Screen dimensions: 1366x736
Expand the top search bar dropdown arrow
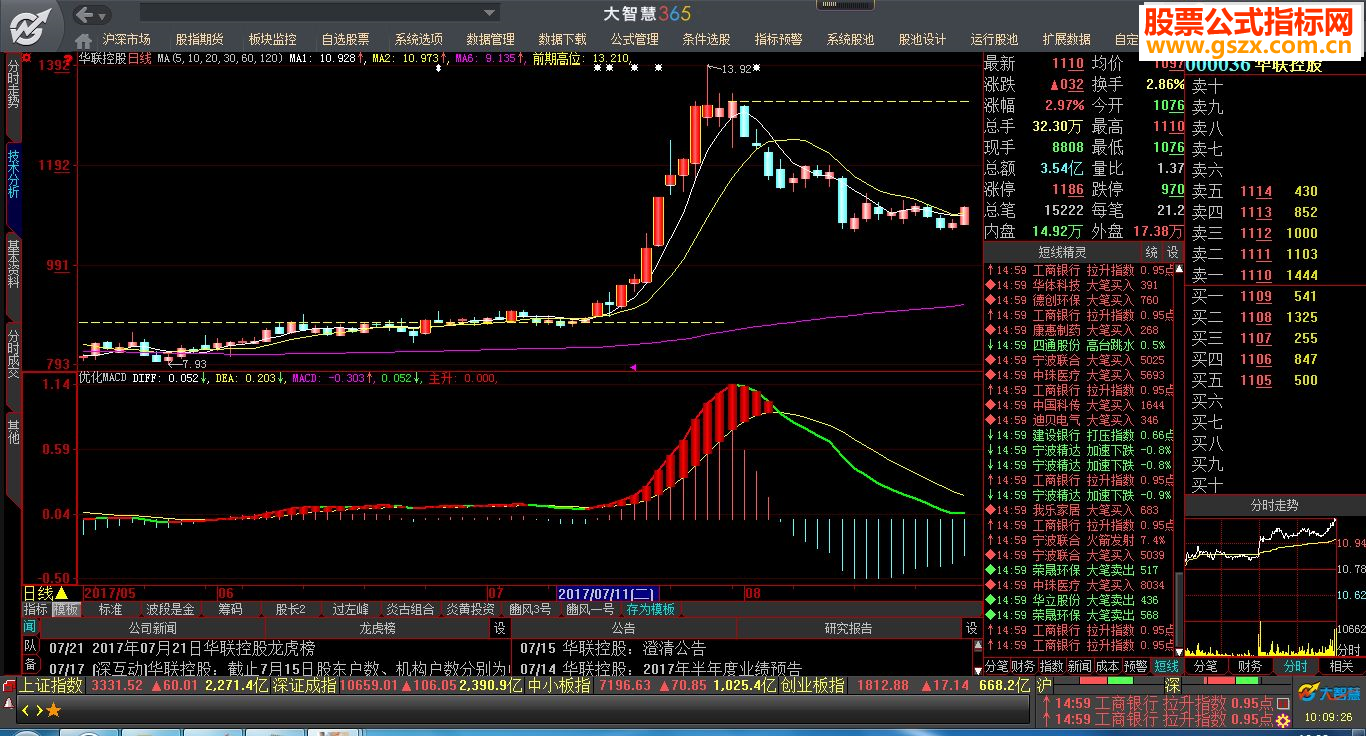click(x=490, y=14)
